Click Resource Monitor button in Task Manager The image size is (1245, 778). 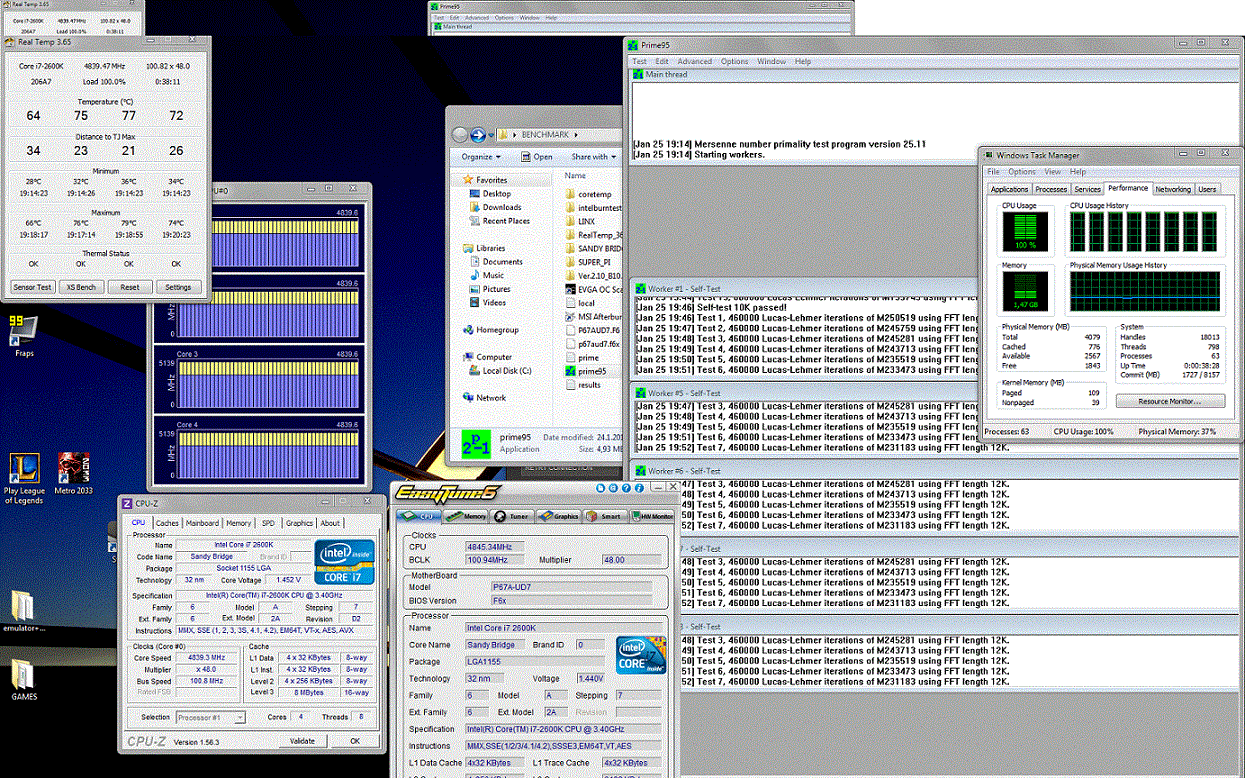pos(1170,401)
